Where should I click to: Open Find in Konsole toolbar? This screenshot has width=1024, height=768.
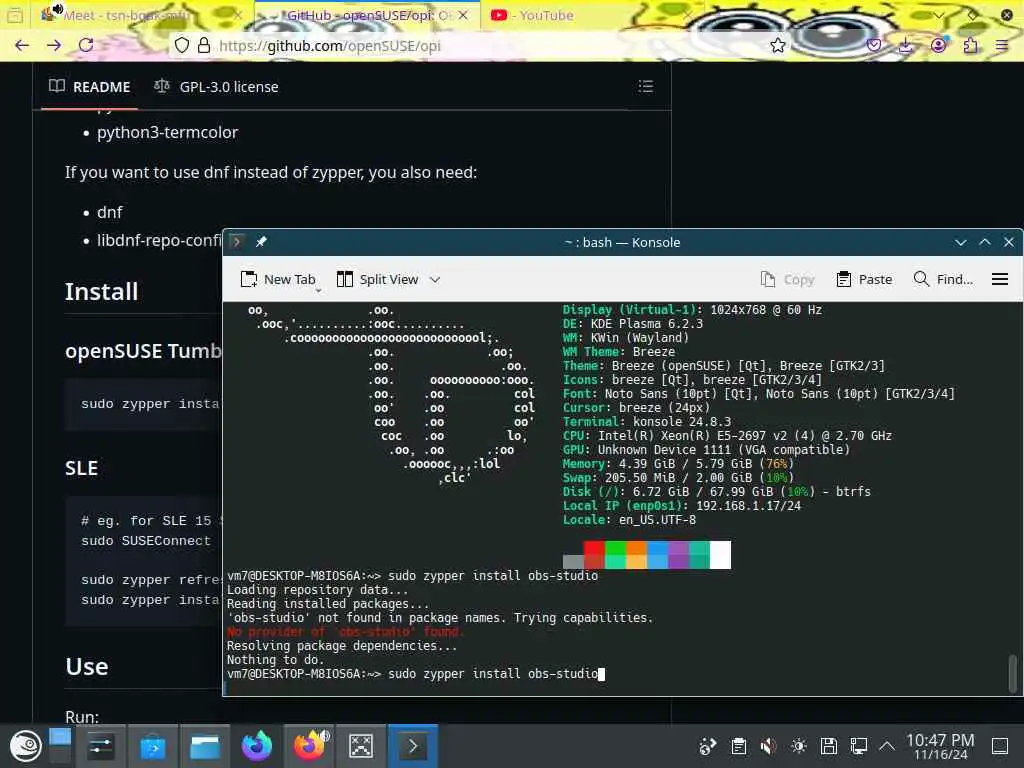[943, 279]
